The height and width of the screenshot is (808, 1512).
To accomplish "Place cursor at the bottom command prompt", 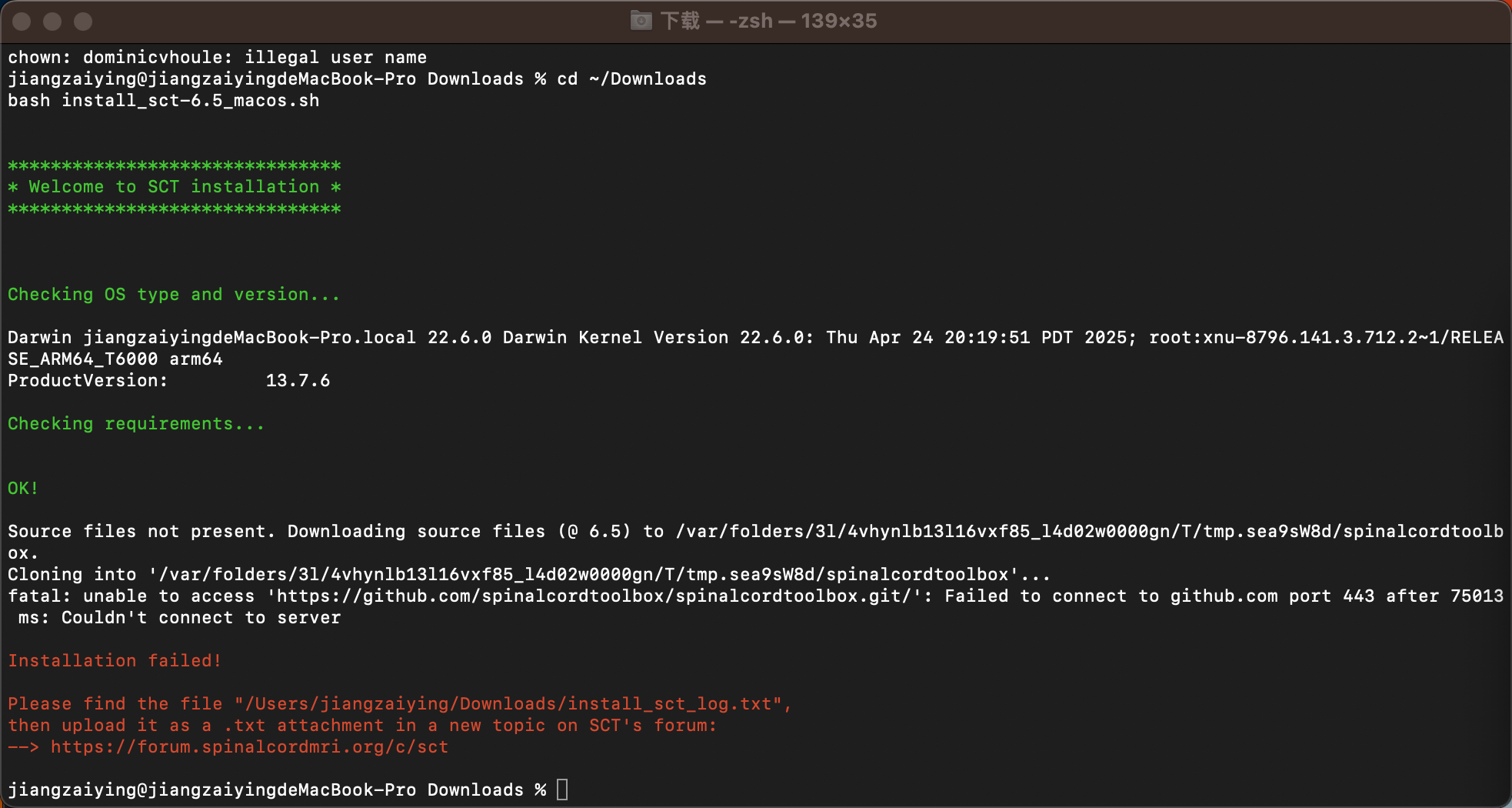I will point(562,790).
